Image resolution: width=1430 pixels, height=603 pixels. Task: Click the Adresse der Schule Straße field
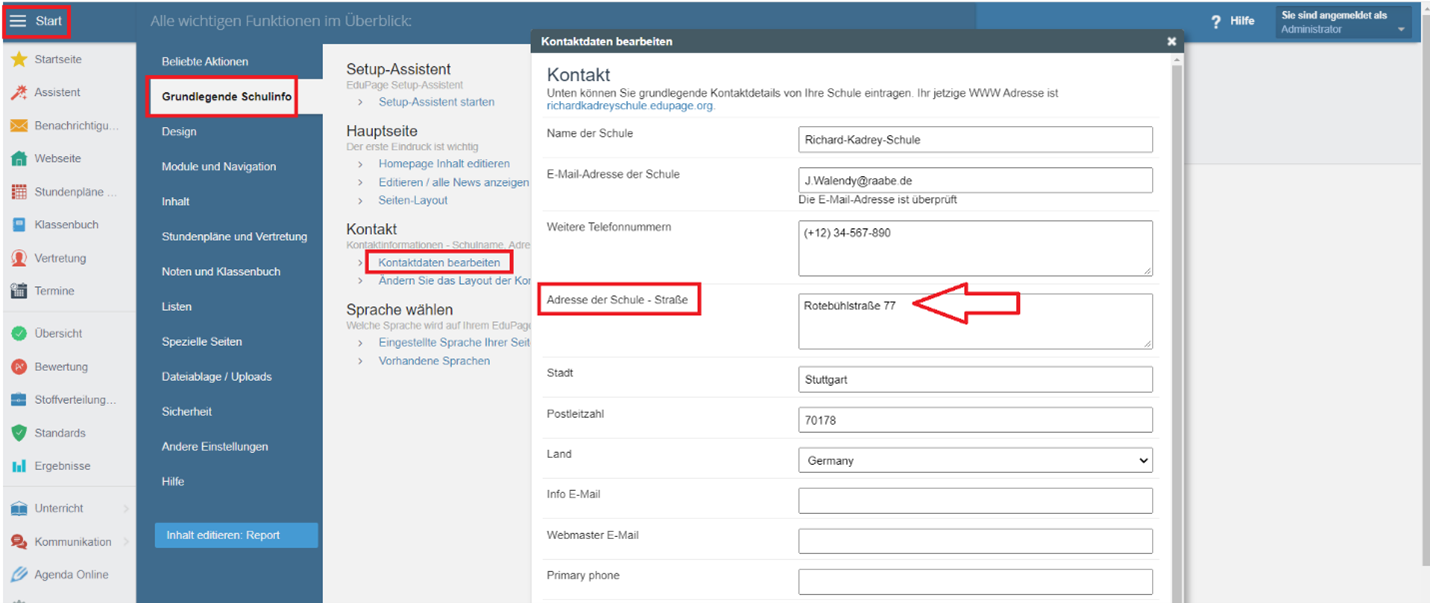coord(975,321)
